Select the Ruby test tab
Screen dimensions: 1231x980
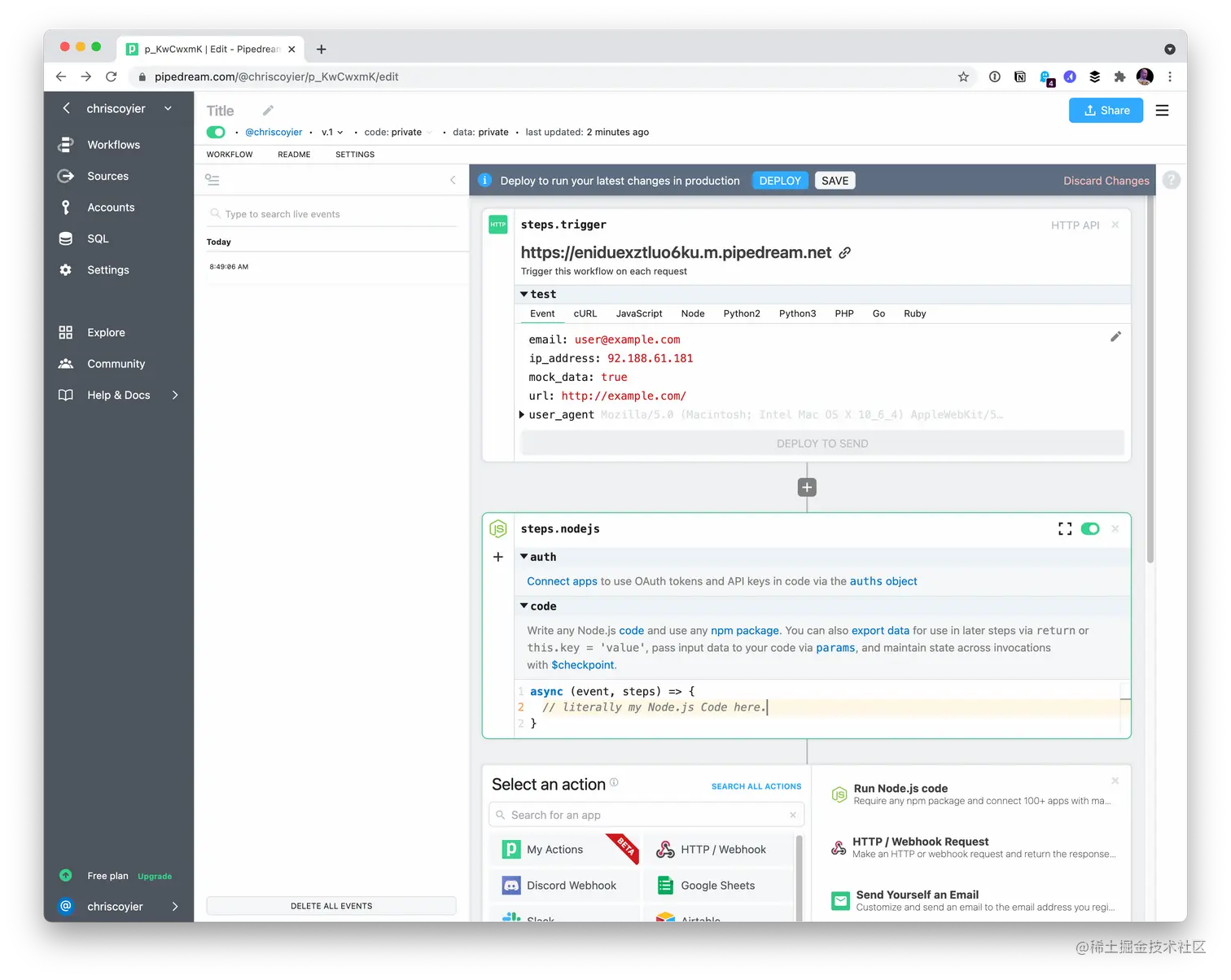click(x=915, y=313)
